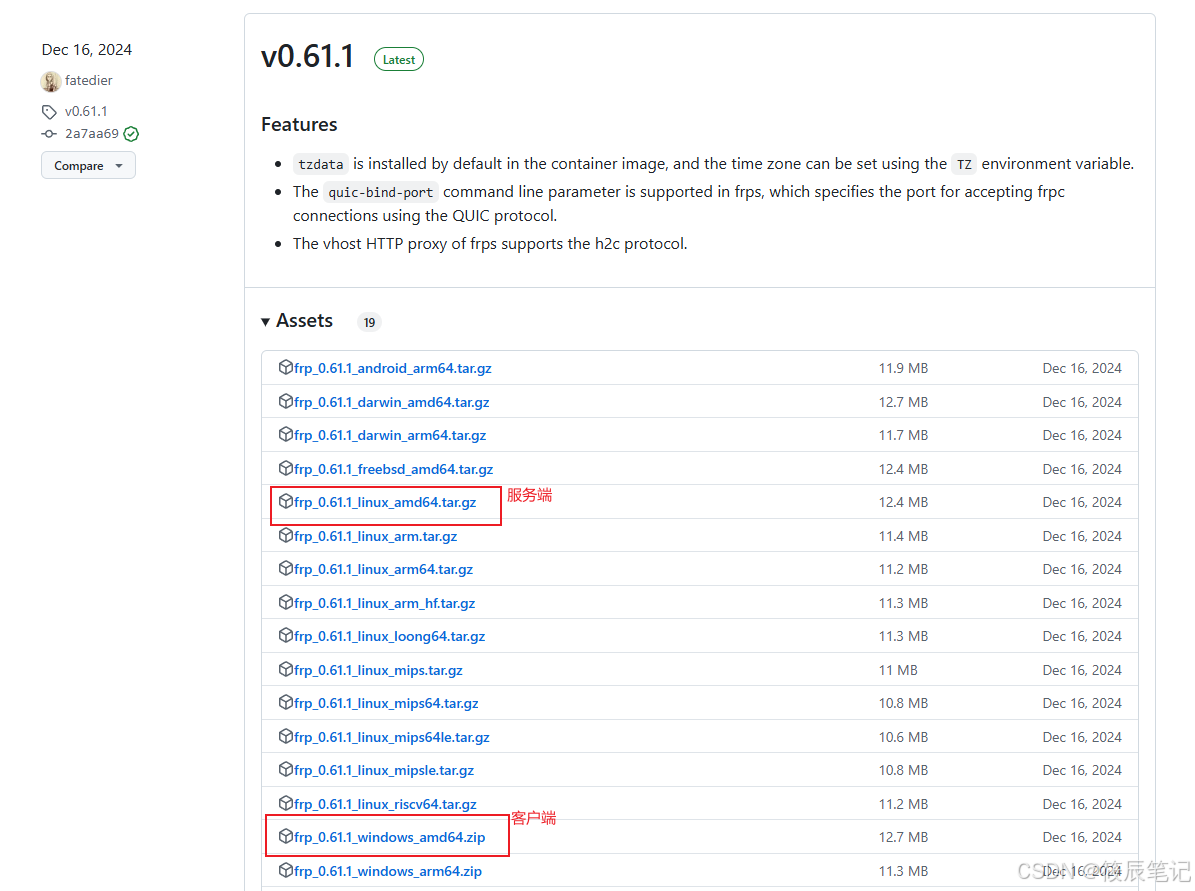This screenshot has width=1195, height=891.
Task: Click the green Latest badge
Action: [399, 59]
